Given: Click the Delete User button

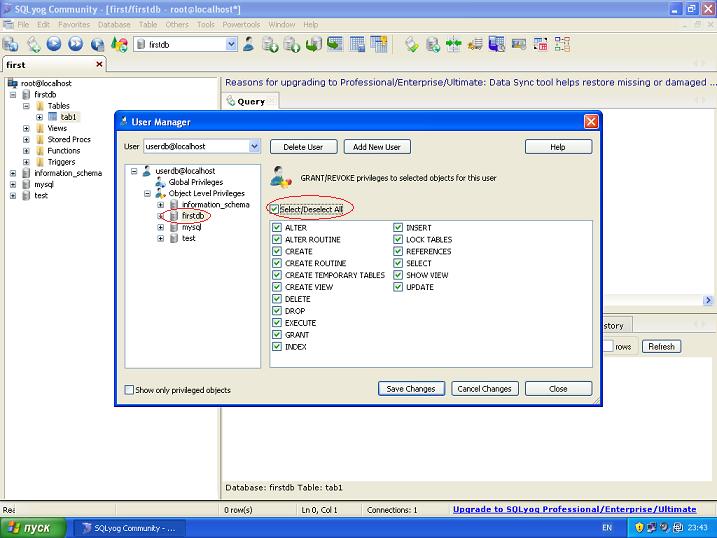Looking at the screenshot, I should coord(303,147).
